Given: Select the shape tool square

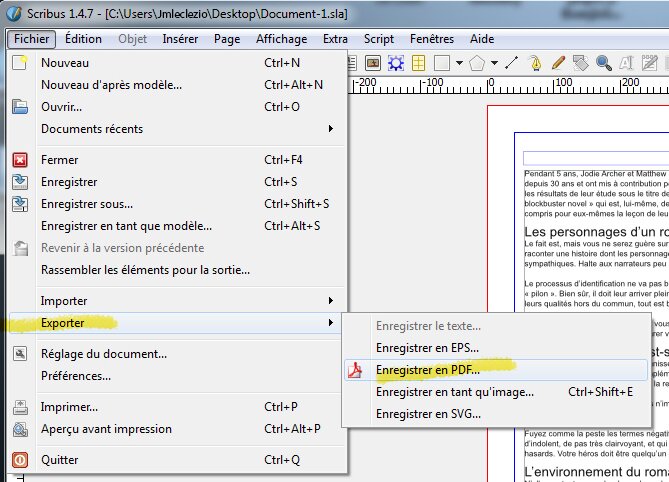Looking at the screenshot, I should 442,64.
